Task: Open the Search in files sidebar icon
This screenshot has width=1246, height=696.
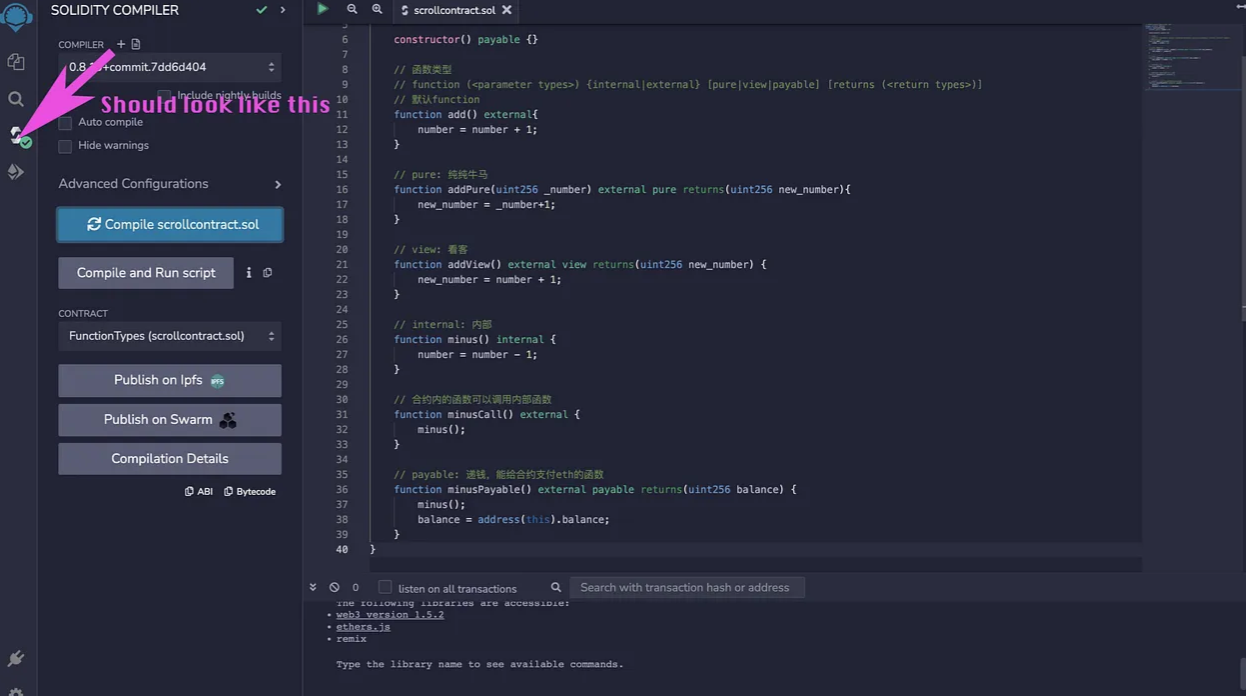Action: (x=16, y=99)
